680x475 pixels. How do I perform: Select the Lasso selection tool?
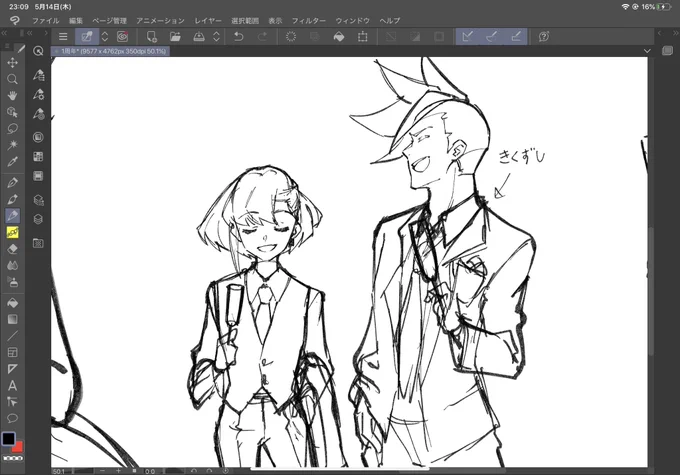point(13,128)
